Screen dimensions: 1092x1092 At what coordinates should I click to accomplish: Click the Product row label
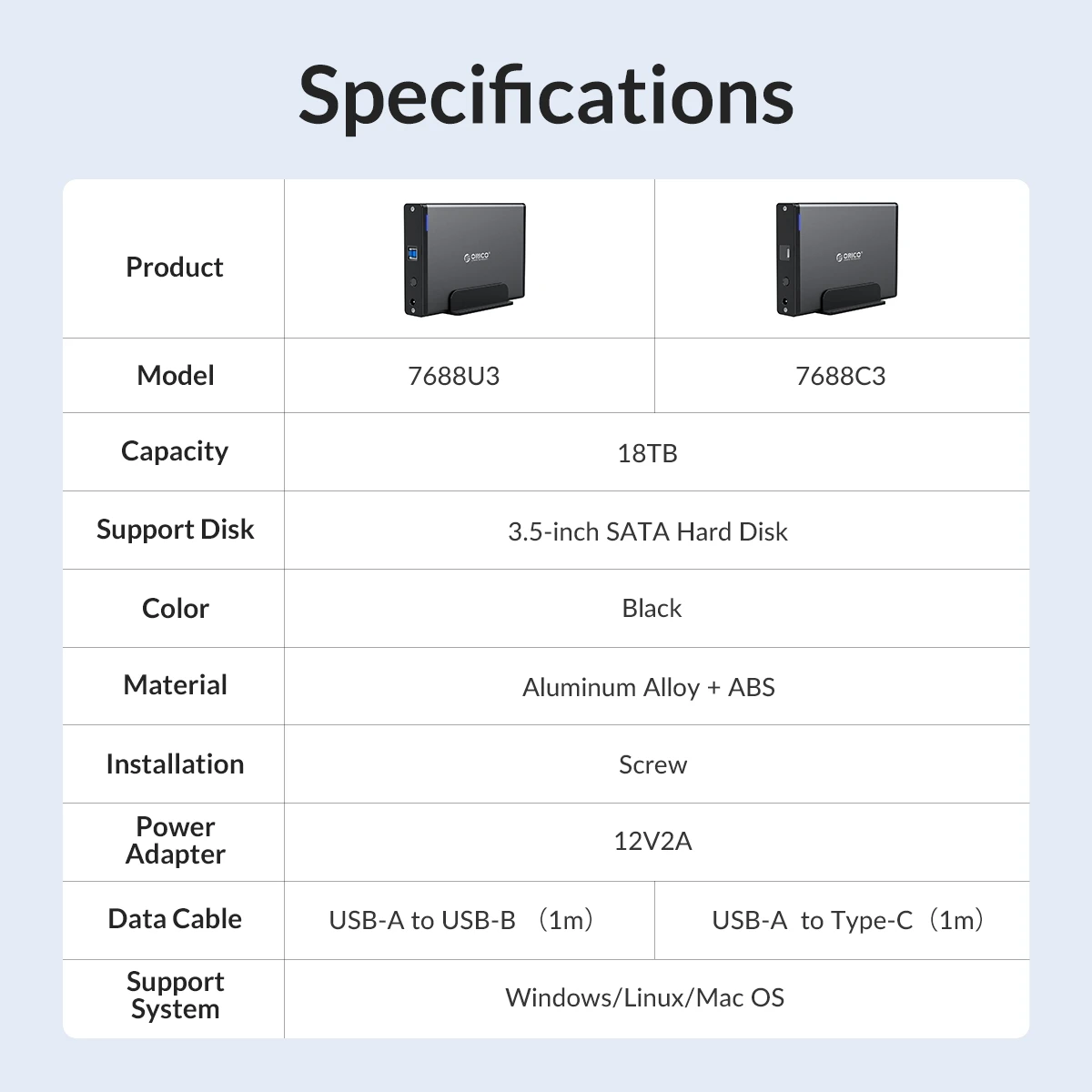[x=174, y=267]
